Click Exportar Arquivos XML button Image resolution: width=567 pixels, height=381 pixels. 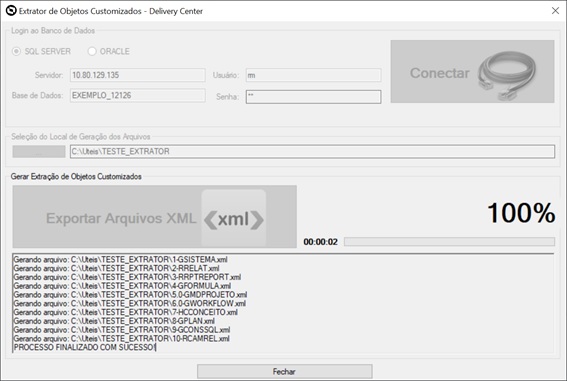[x=154, y=217]
